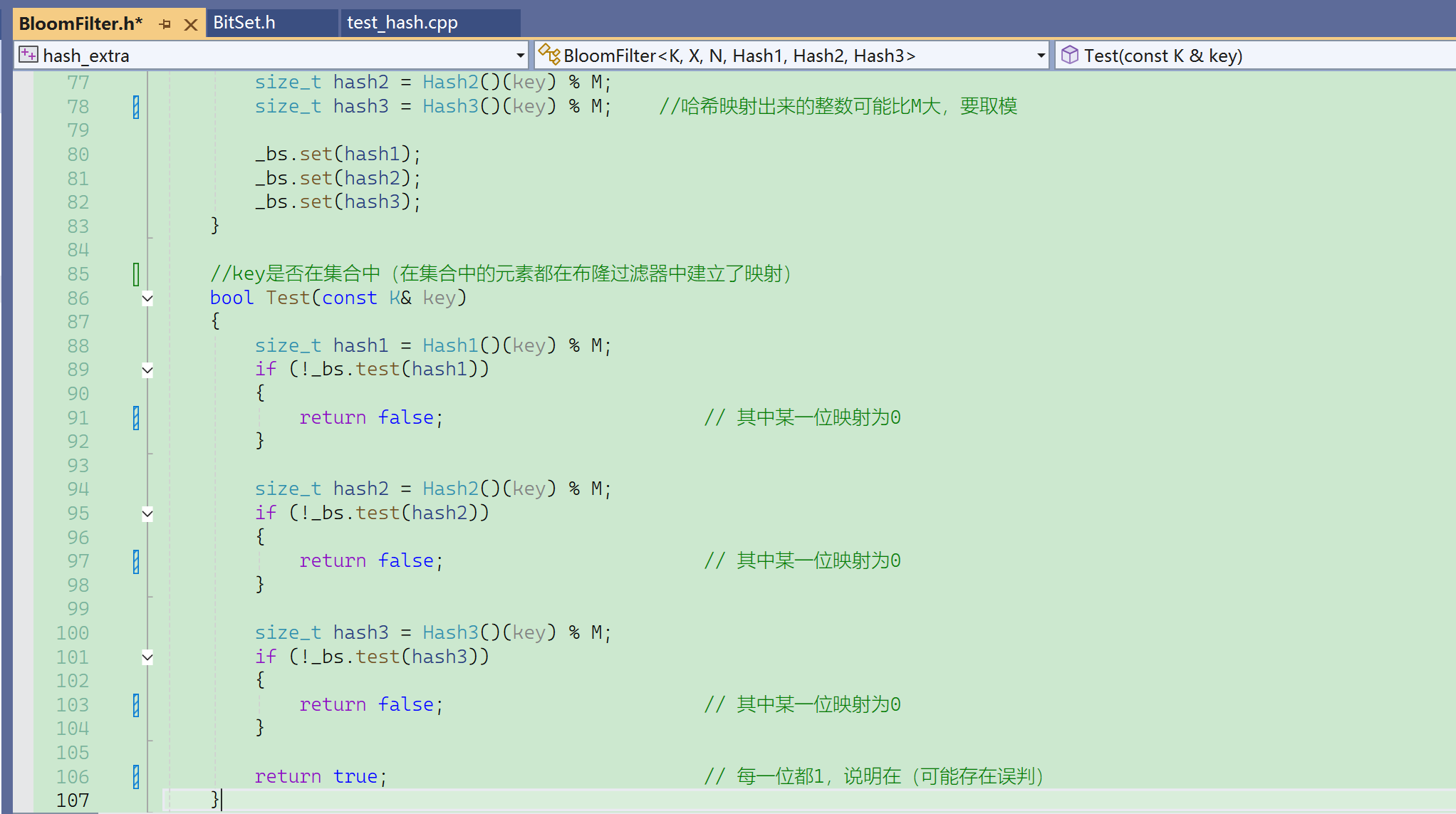Click the return true statement on line 106
The height and width of the screenshot is (814, 1456).
[x=320, y=776]
